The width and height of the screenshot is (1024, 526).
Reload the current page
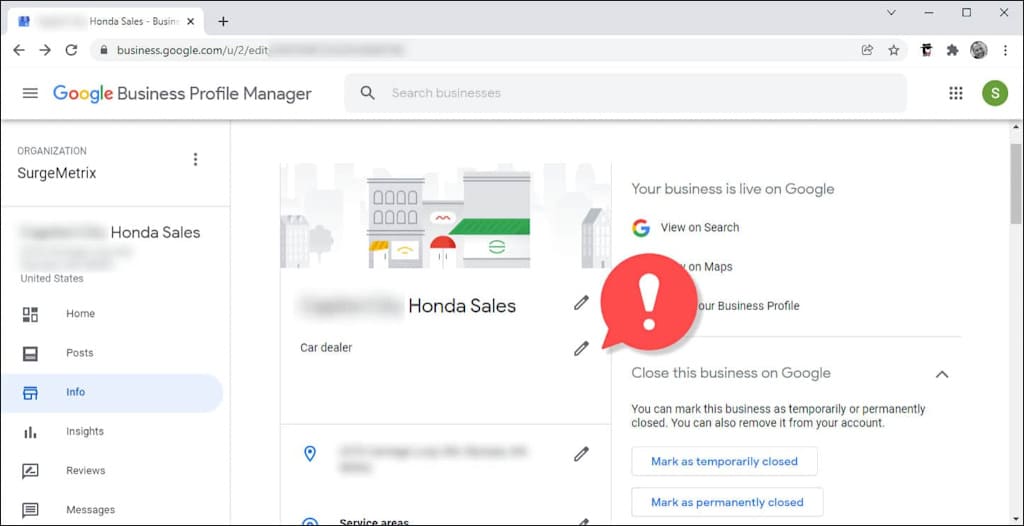click(71, 50)
